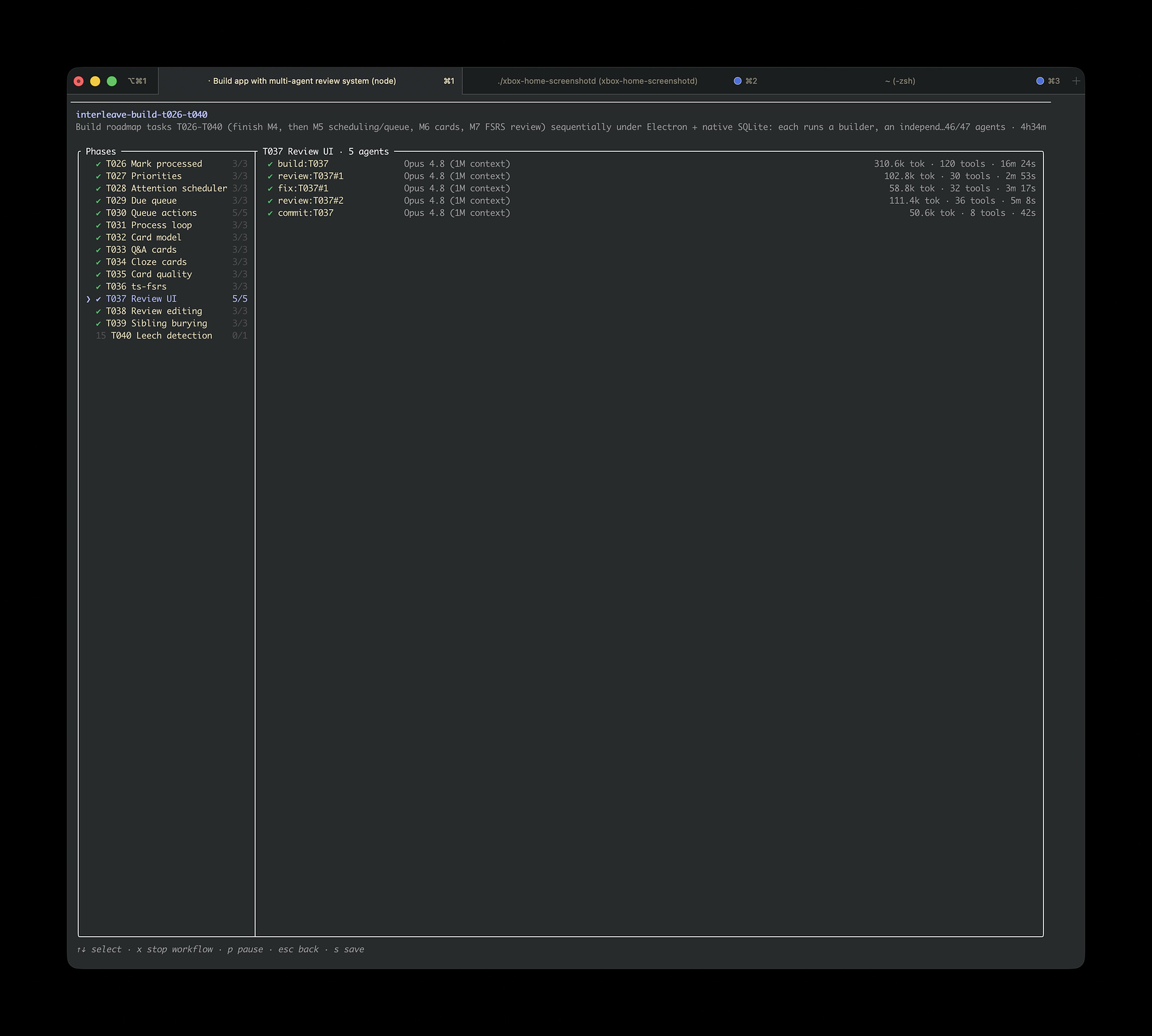This screenshot has width=1152, height=1036.
Task: Click the checkmark next to commit:T037
Action: pos(270,213)
